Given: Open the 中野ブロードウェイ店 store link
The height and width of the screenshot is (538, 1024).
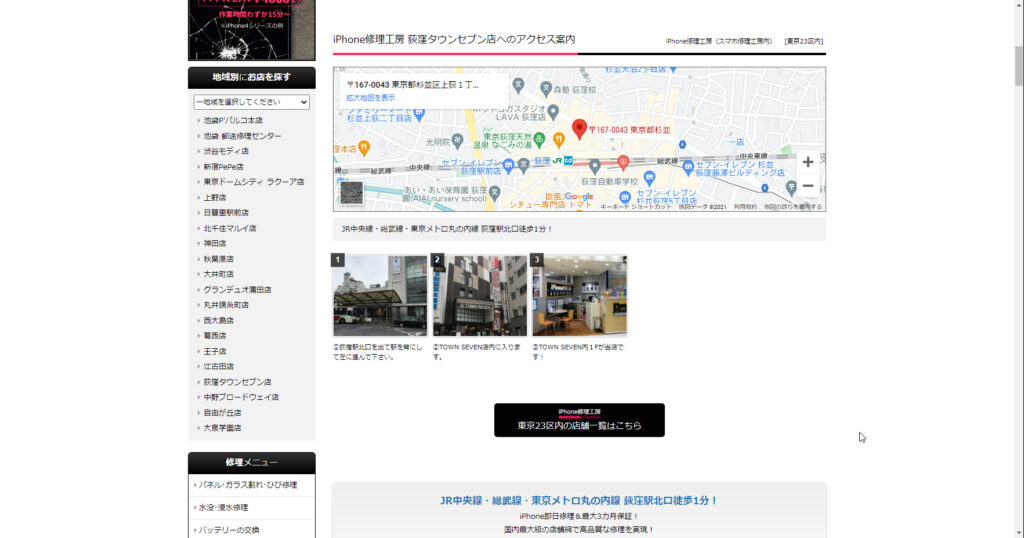Looking at the screenshot, I should 241,397.
